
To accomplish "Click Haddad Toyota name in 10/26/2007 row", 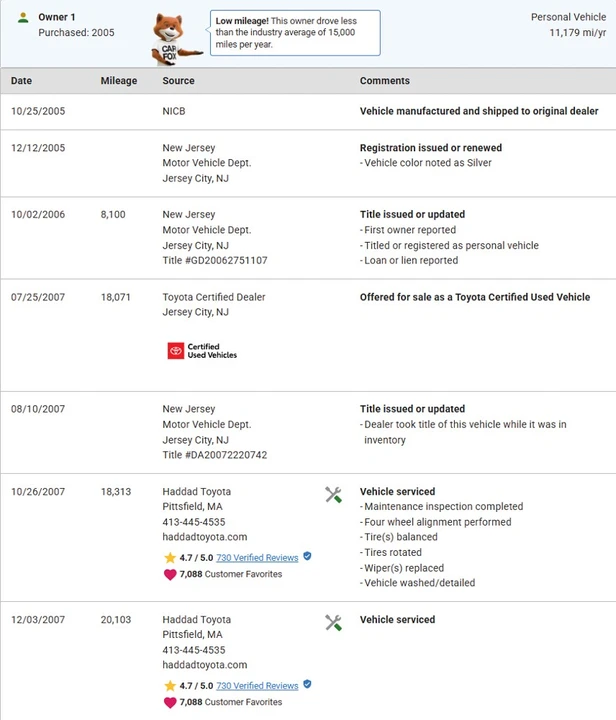I will pyautogui.click(x=197, y=492).
